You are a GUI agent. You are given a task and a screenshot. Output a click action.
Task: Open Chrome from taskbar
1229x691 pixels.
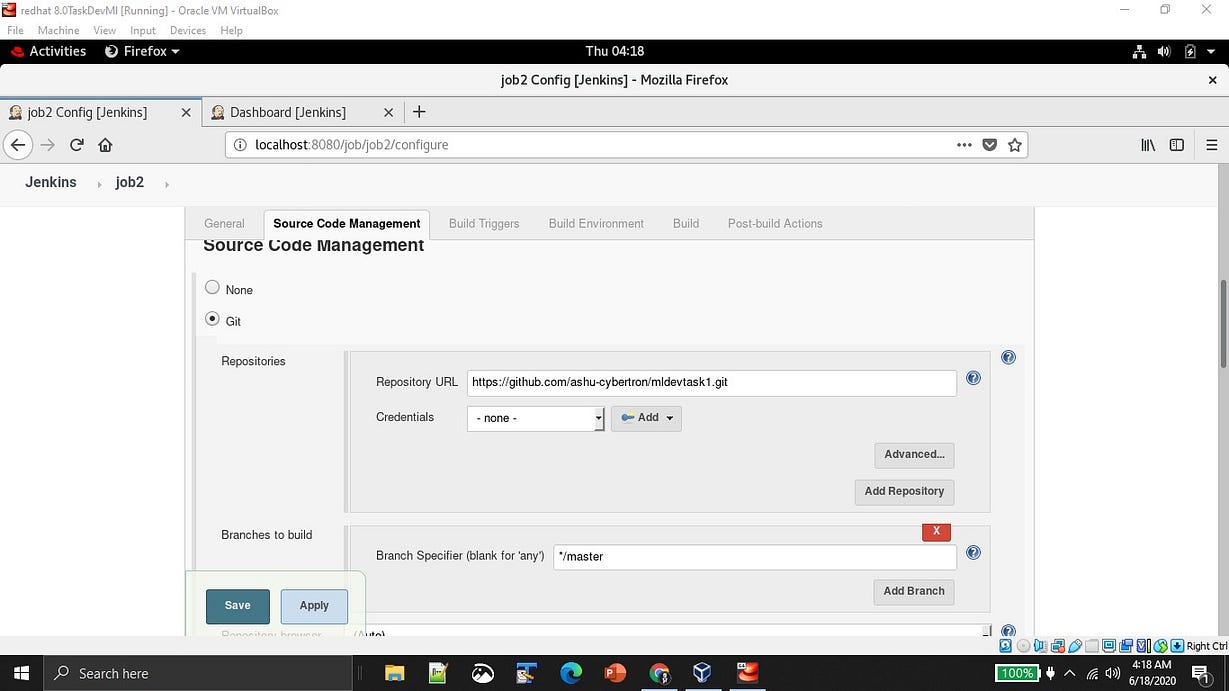click(x=659, y=673)
